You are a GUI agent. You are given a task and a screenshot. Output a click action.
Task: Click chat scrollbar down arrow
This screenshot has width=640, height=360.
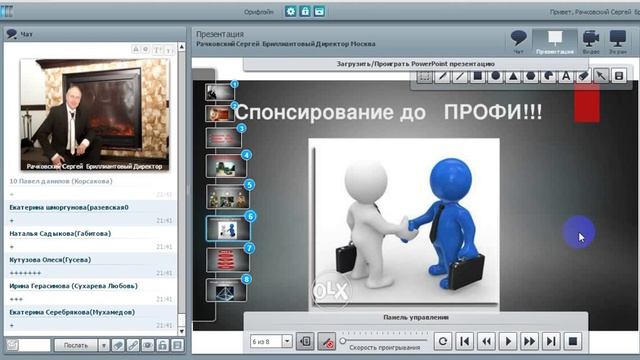click(x=182, y=331)
